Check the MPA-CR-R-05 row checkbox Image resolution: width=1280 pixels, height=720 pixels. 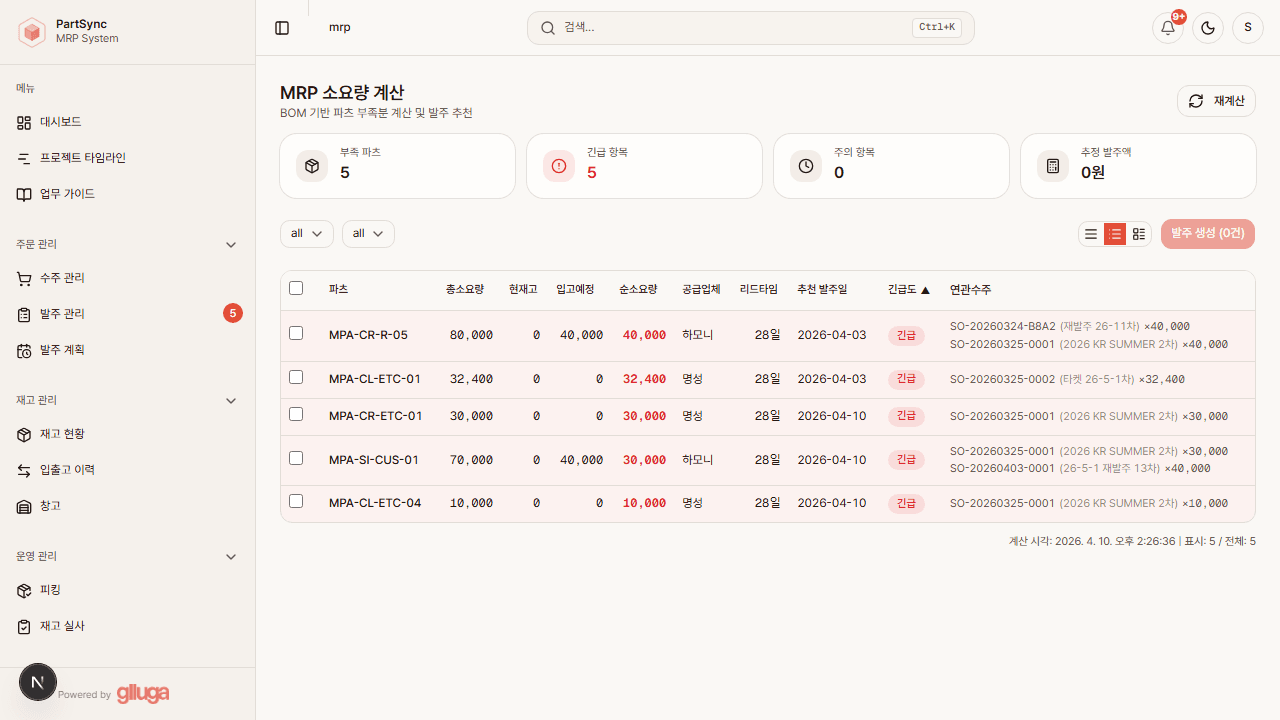click(x=296, y=333)
